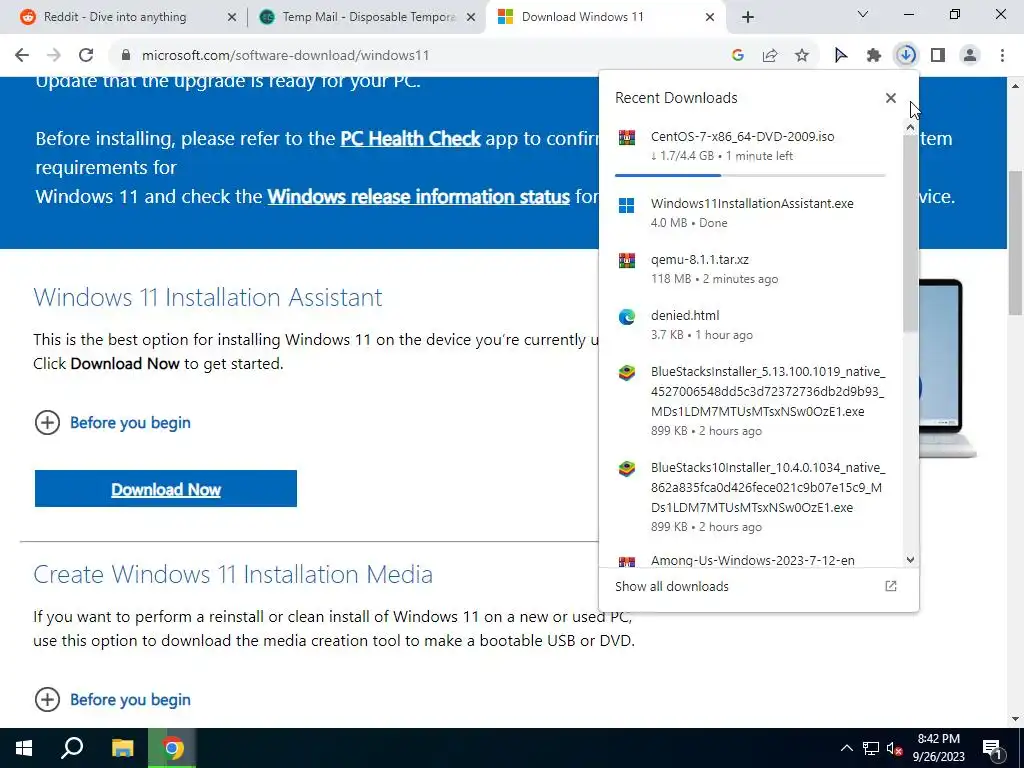Screen dimensions: 1024x768
Task: Open qemu-8.1.1.tar.xz download entry
Action: 751,269
